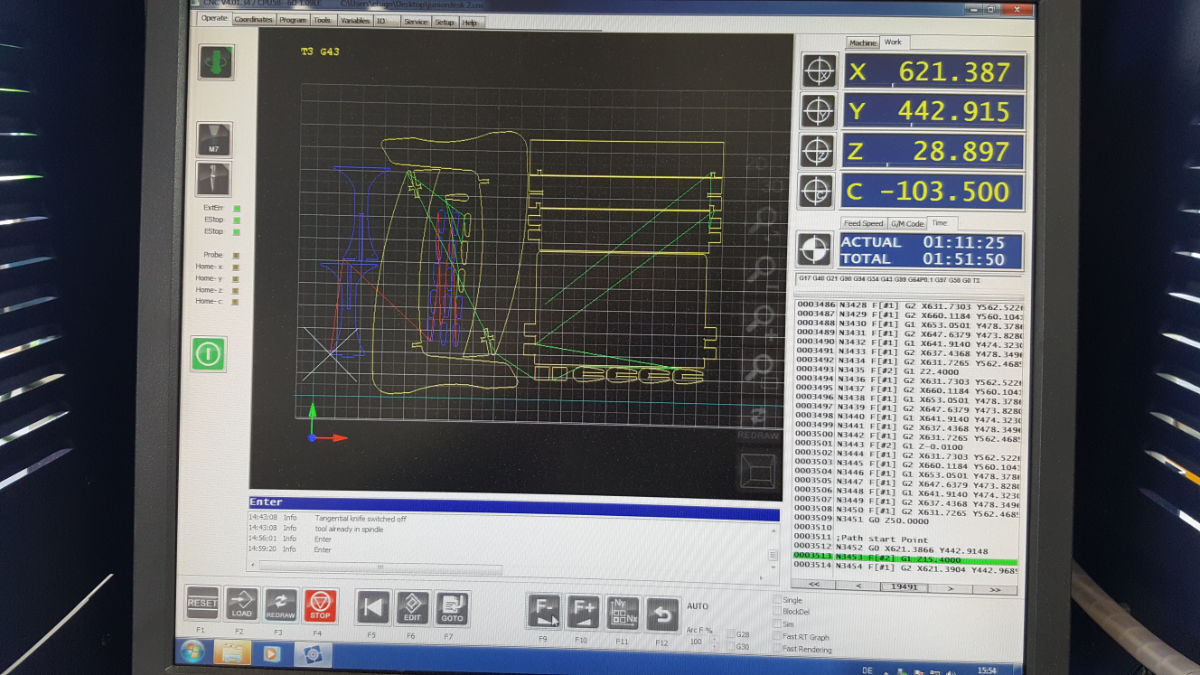The image size is (1200, 675).
Task: Show the G/M Code tab
Action: click(907, 224)
